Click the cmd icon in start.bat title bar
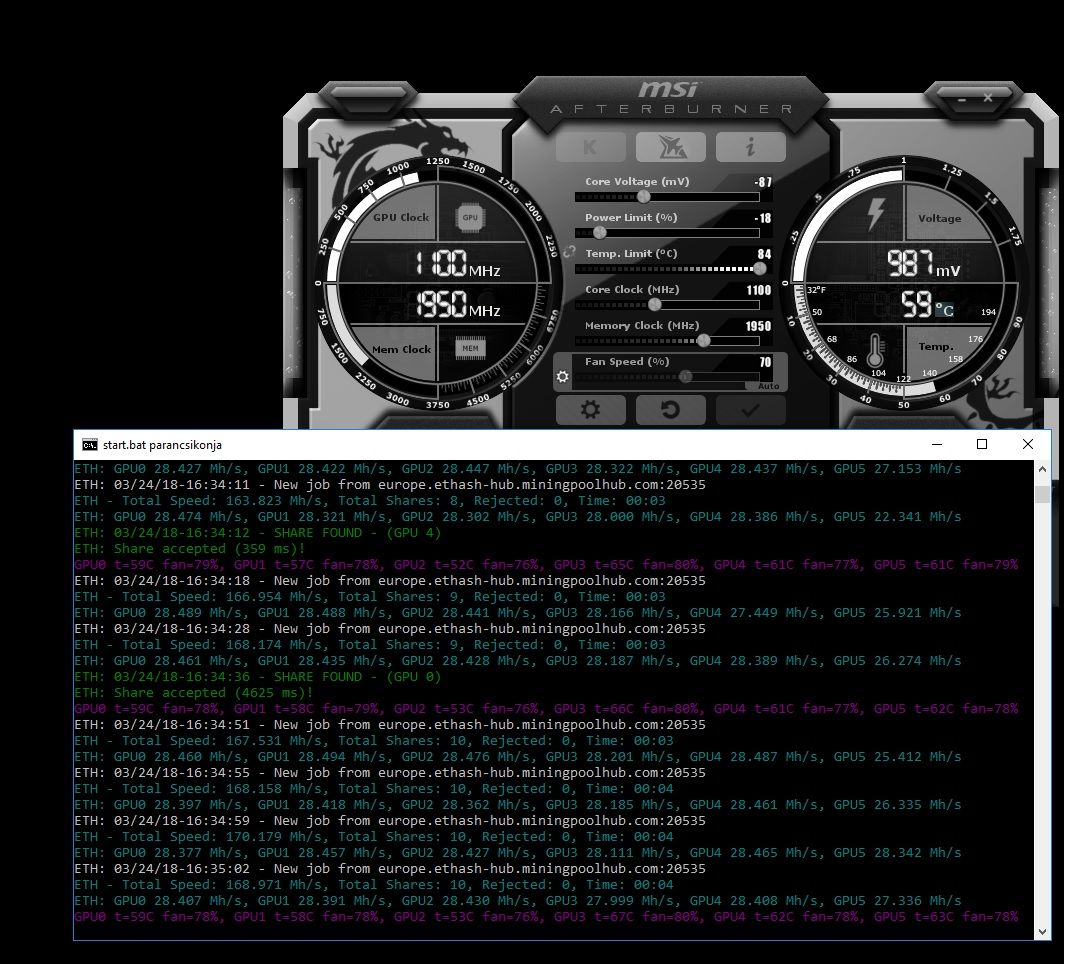The width and height of the screenshot is (1066, 964). [x=89, y=445]
